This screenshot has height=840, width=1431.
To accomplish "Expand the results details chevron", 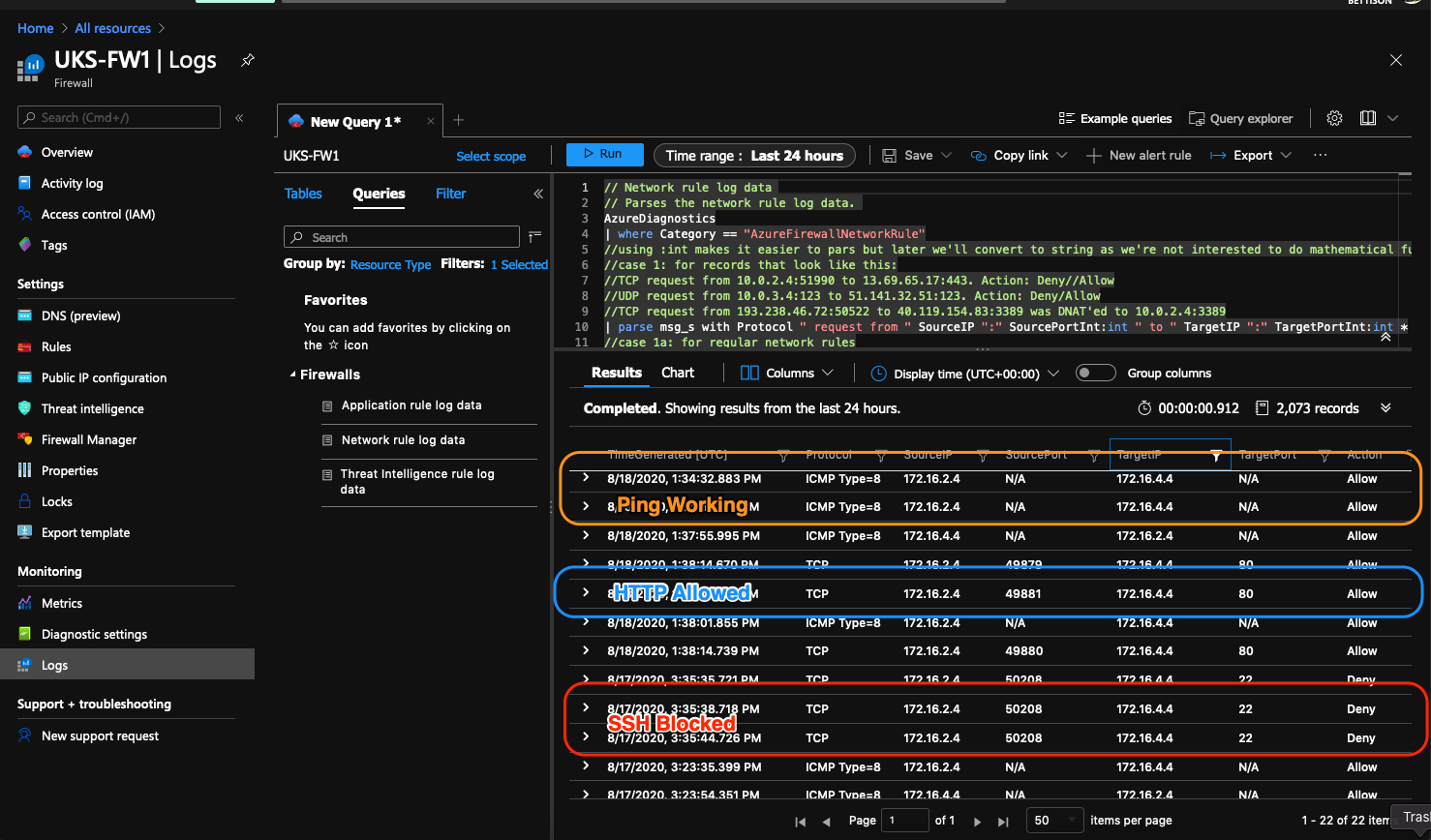I will point(1385,408).
